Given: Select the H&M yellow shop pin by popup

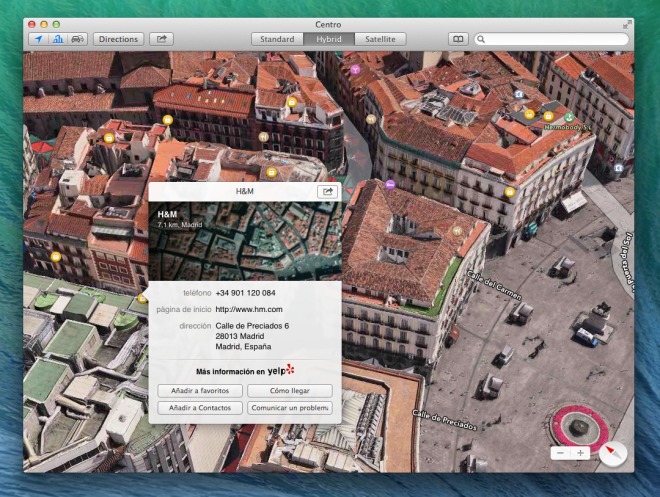Looking at the screenshot, I should [x=142, y=298].
